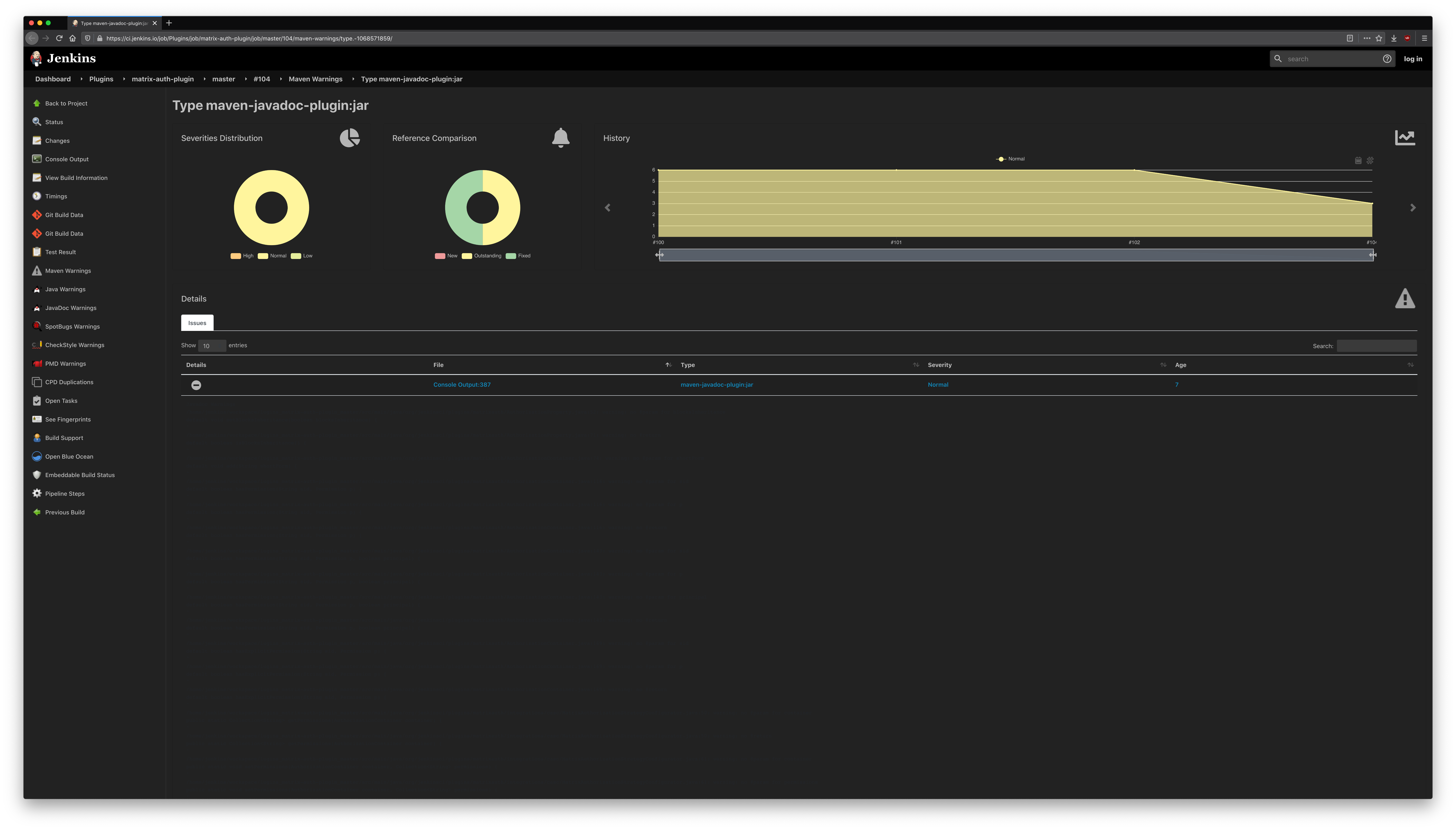
Task: Click the History trend chart icon
Action: click(x=1405, y=138)
